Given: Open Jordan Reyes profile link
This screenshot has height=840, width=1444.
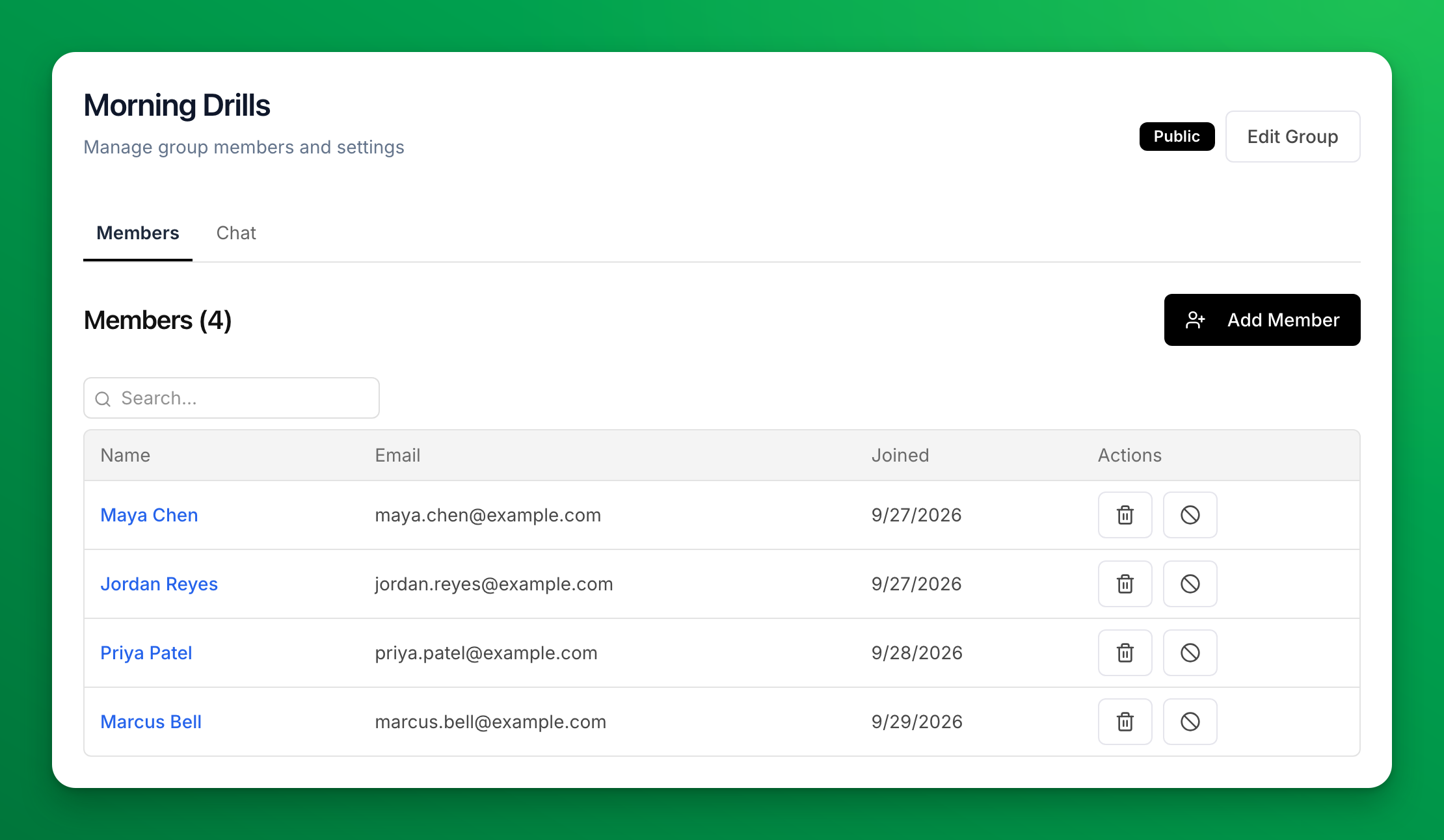Looking at the screenshot, I should 159,584.
